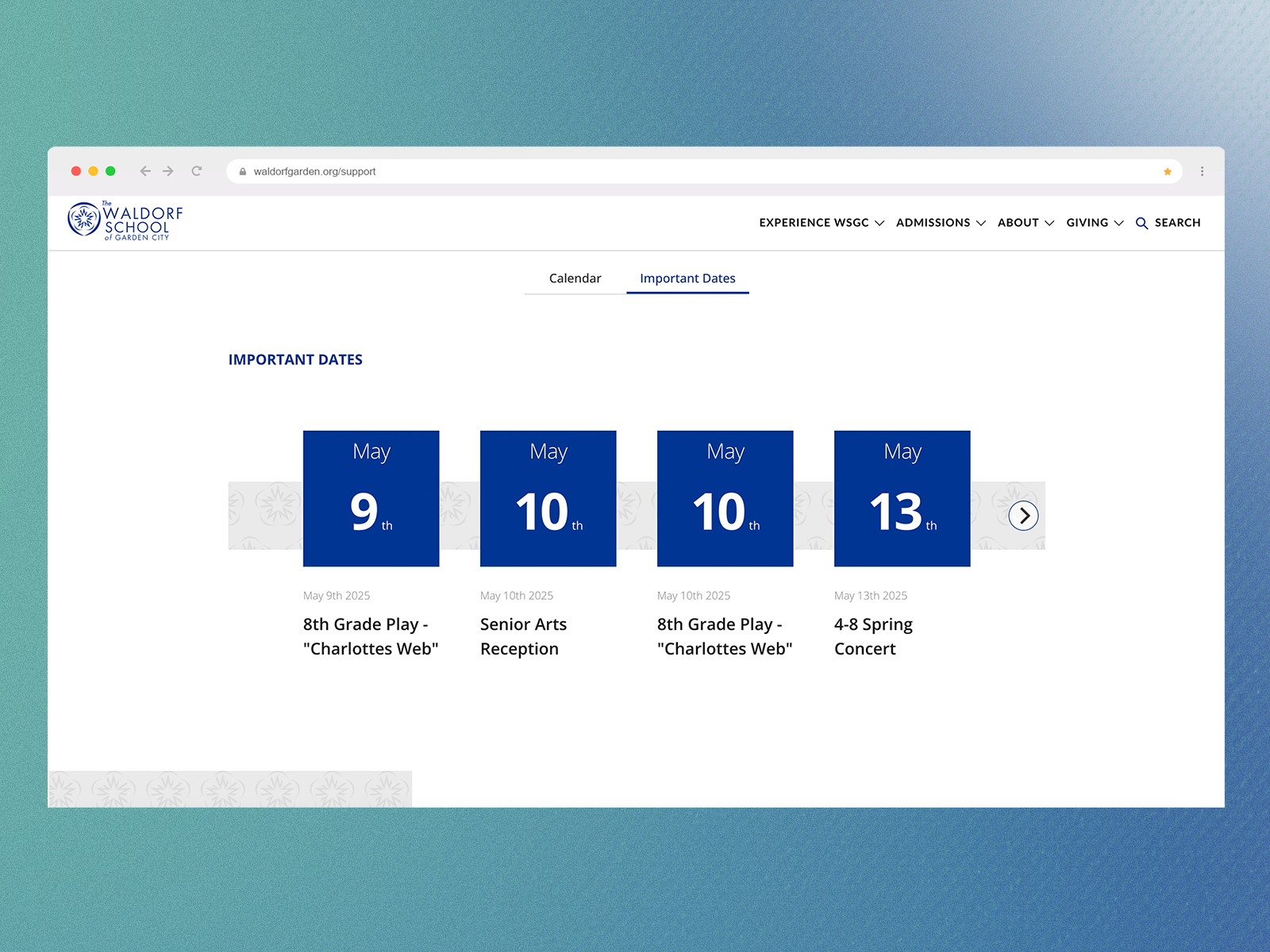Screen dimensions: 1270x952
Task: Open the May 9th 8th Grade Play event
Action: click(x=371, y=636)
